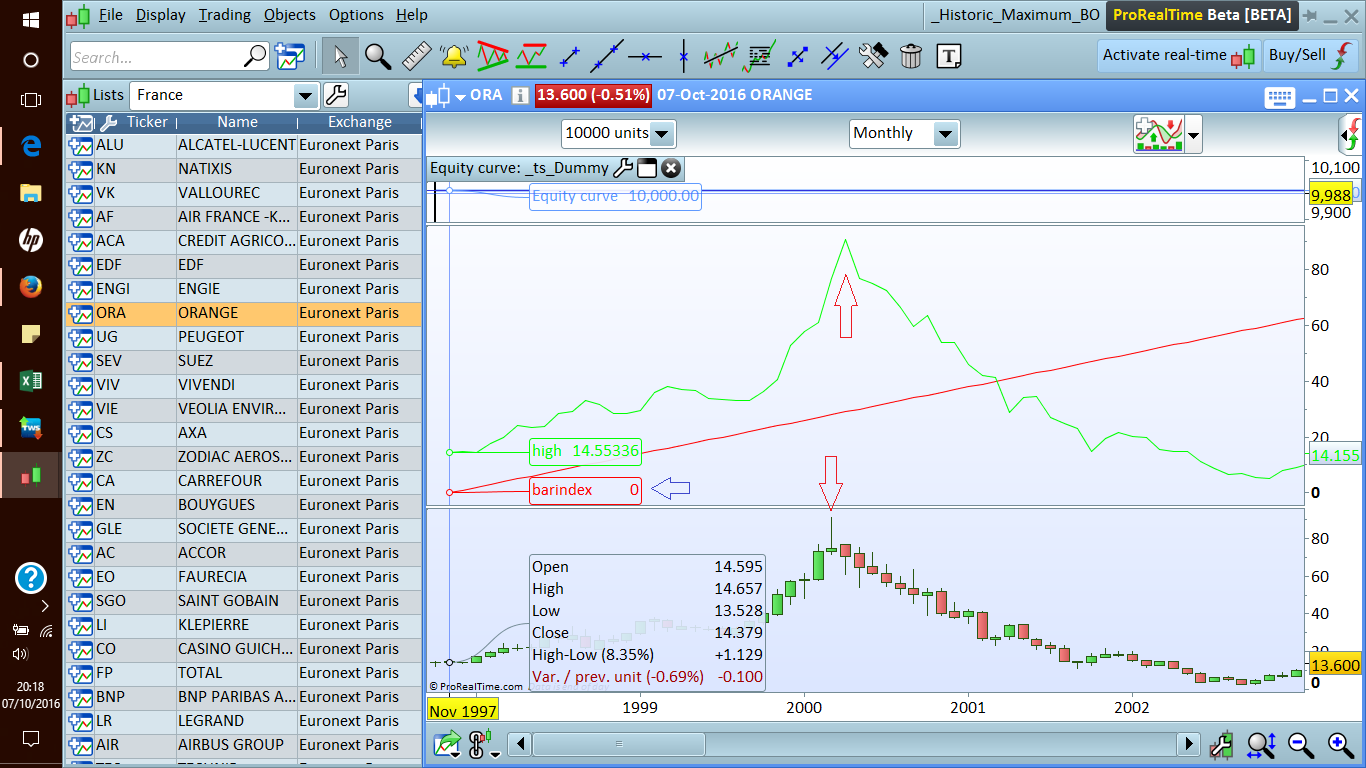This screenshot has width=1366, height=768.
Task: Open the Windows Start menu
Action: tap(31, 19)
